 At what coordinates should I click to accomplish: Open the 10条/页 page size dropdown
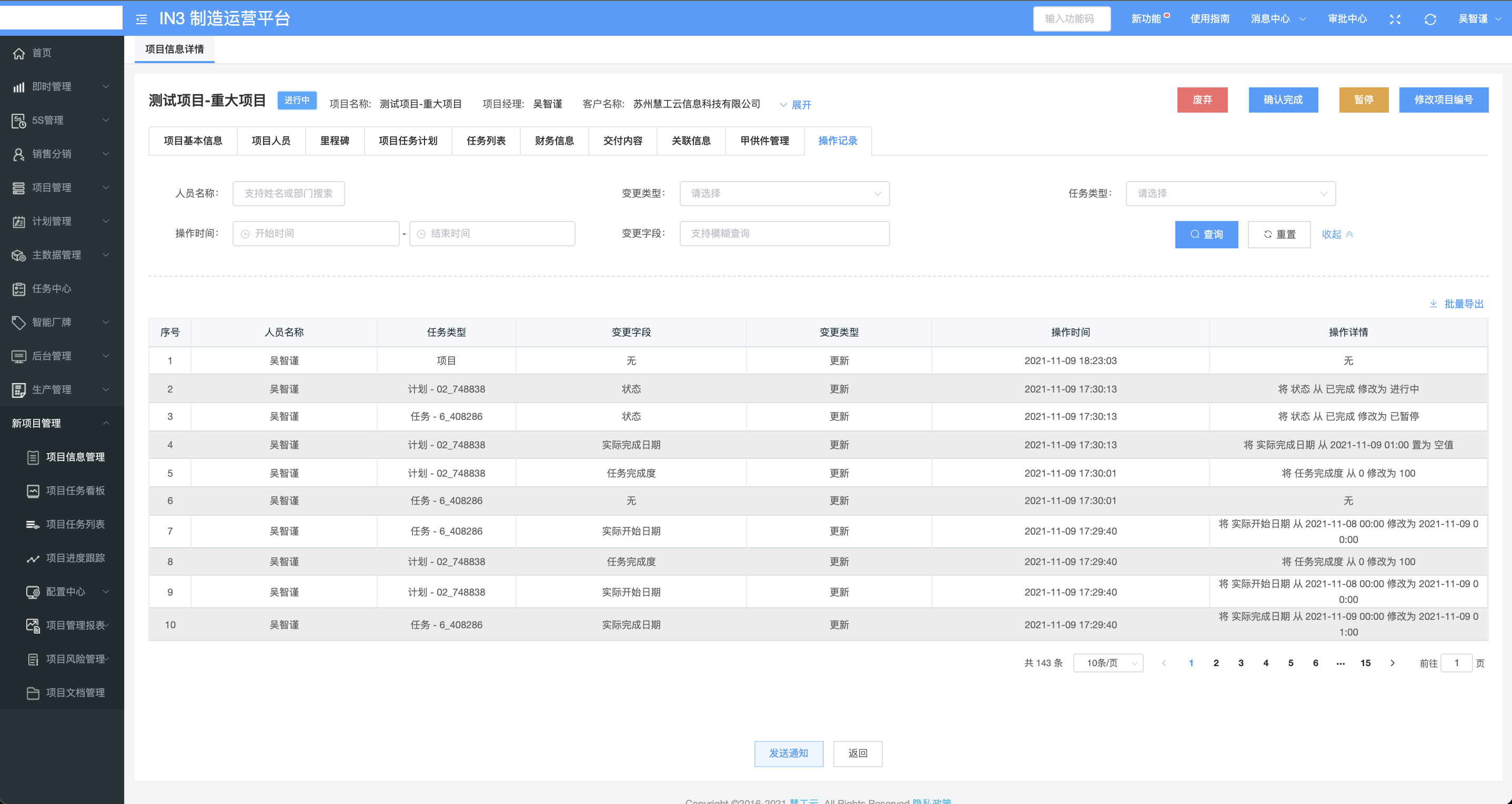(1108, 663)
